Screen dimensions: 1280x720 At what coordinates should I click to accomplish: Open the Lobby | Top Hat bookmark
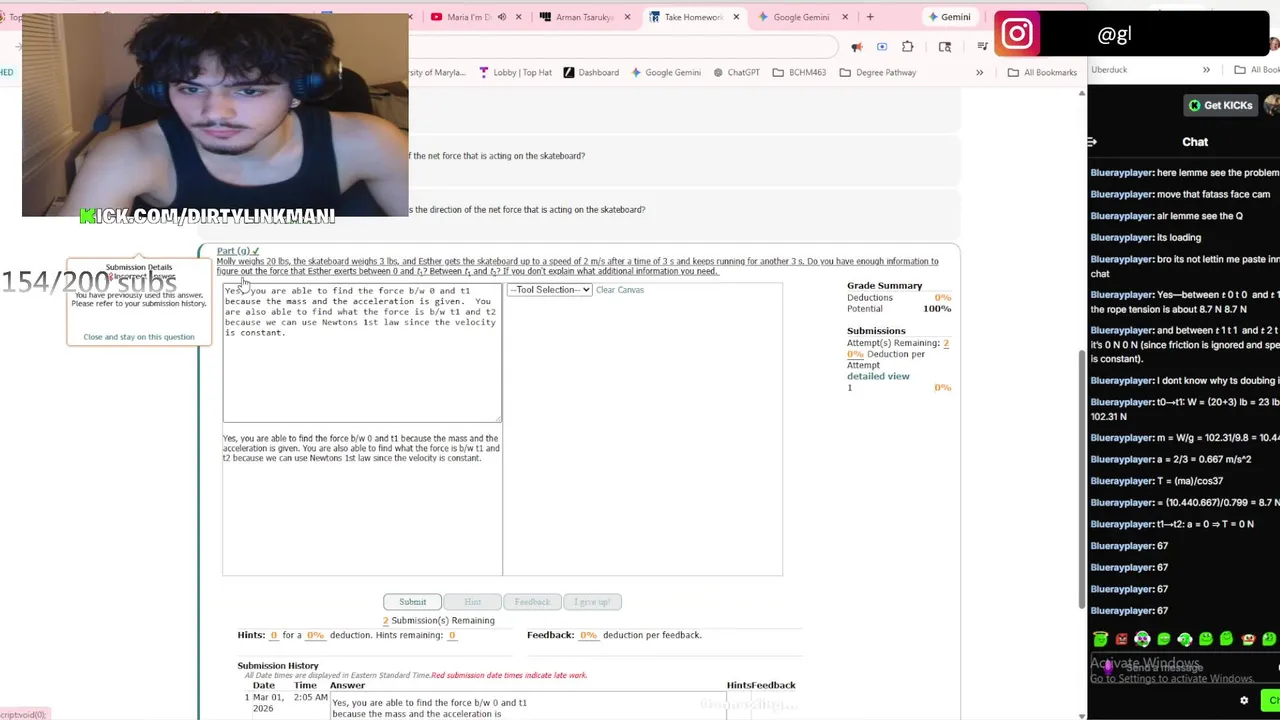[x=515, y=72]
